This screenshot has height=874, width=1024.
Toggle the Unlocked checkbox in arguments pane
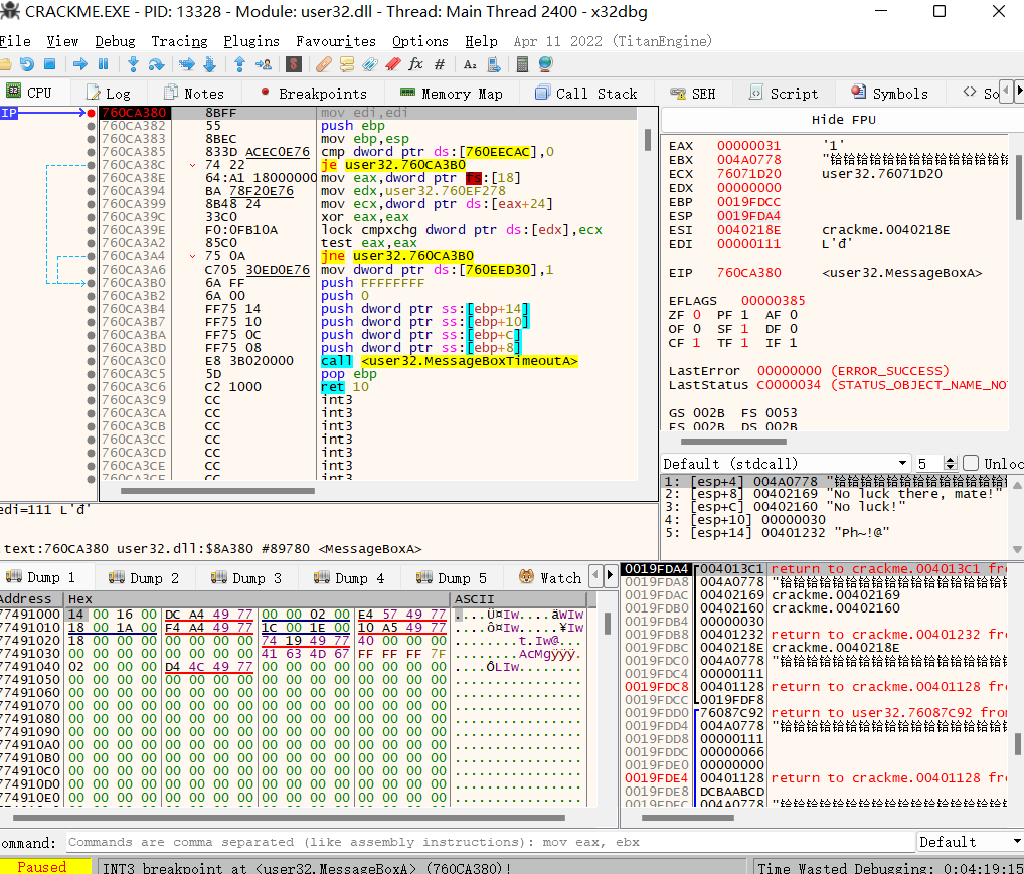970,463
